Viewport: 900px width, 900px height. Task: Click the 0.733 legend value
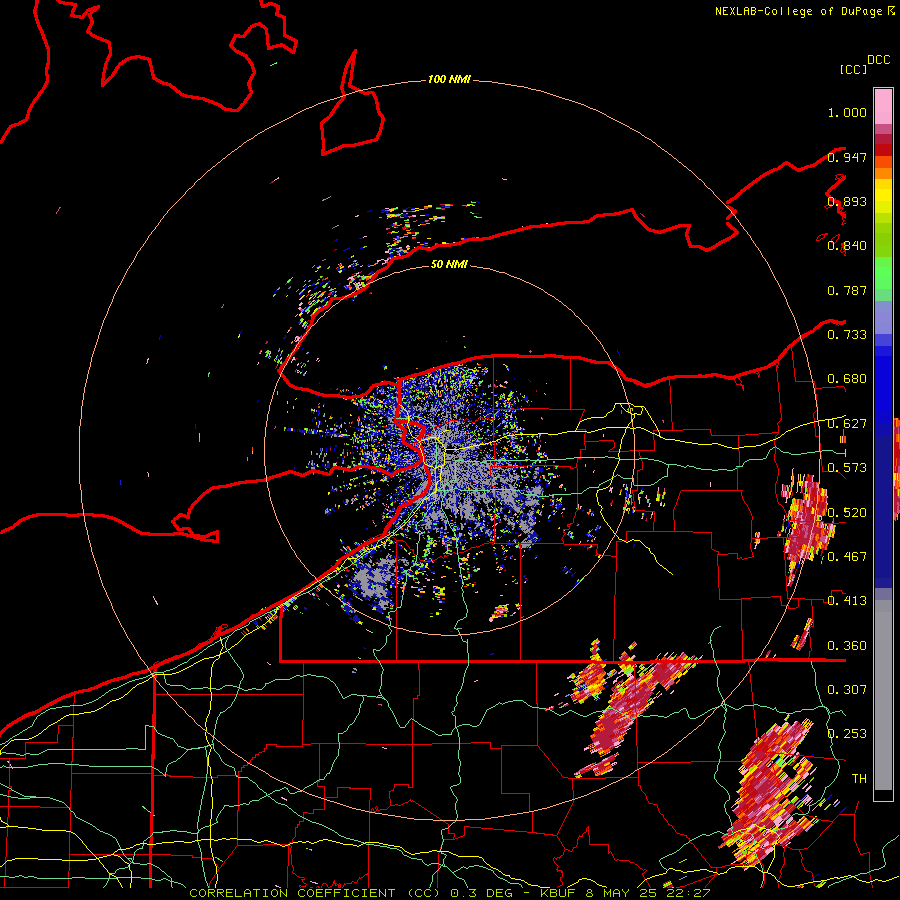[x=847, y=334]
